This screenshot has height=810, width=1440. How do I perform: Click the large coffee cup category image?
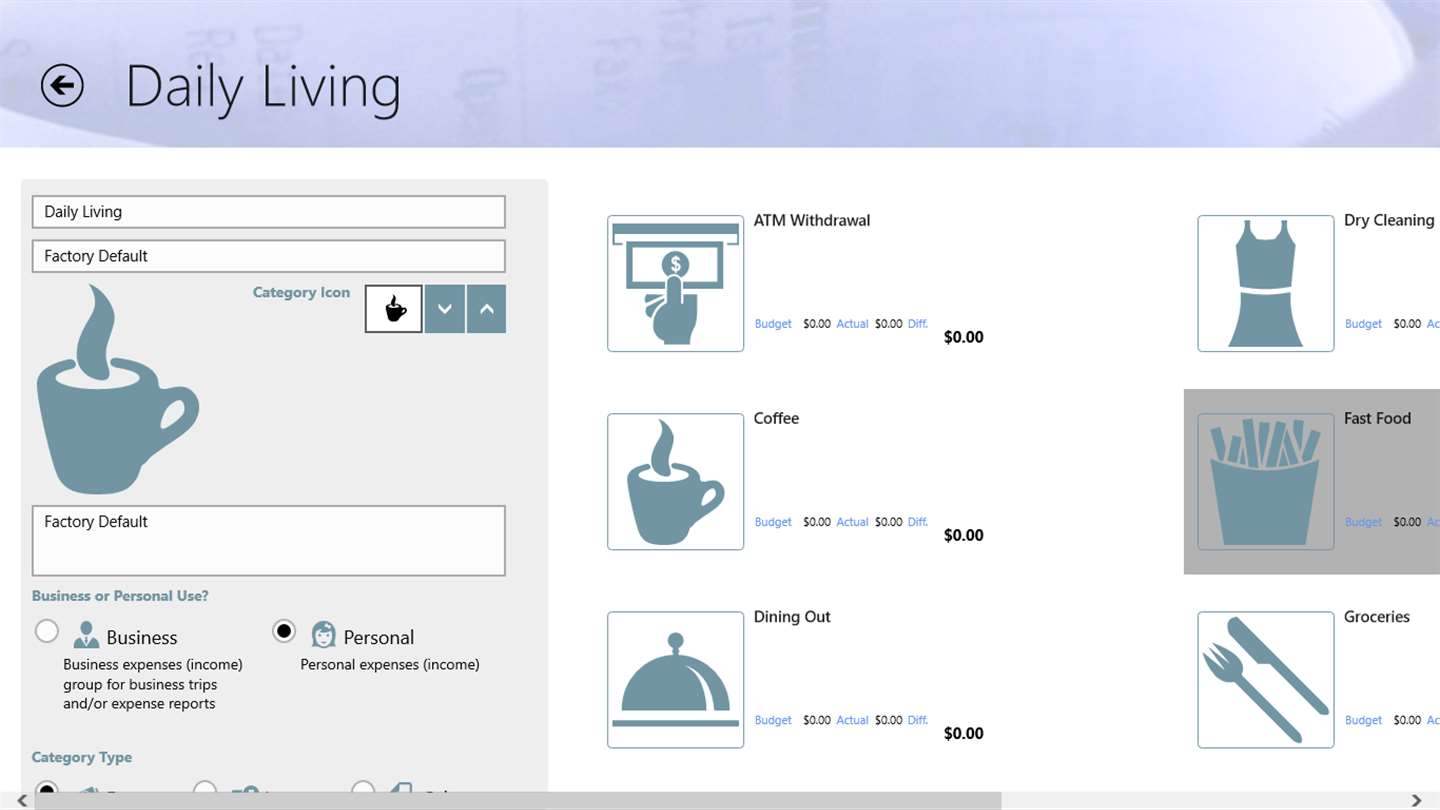tap(117, 390)
